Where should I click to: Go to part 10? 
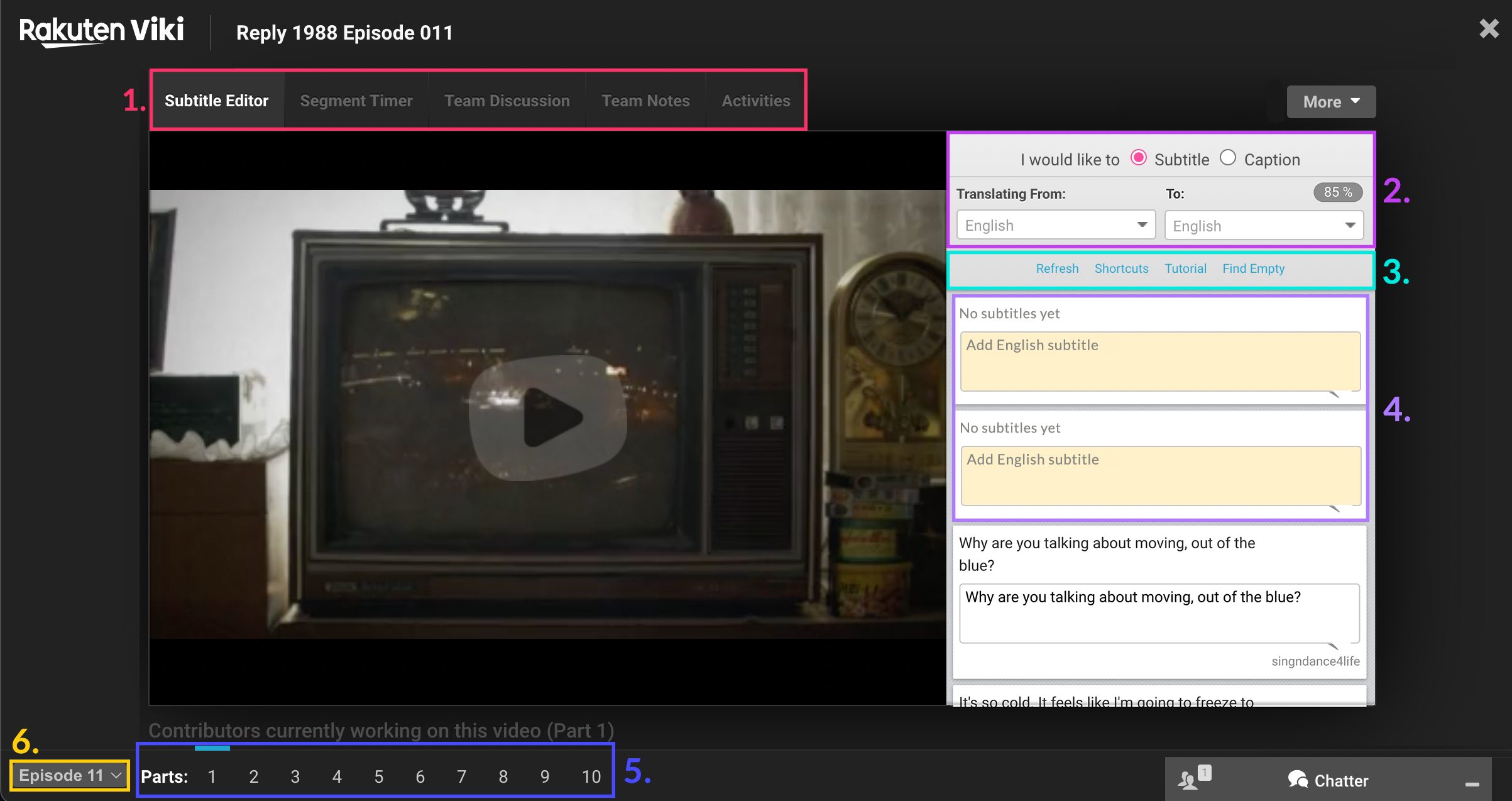[x=591, y=776]
